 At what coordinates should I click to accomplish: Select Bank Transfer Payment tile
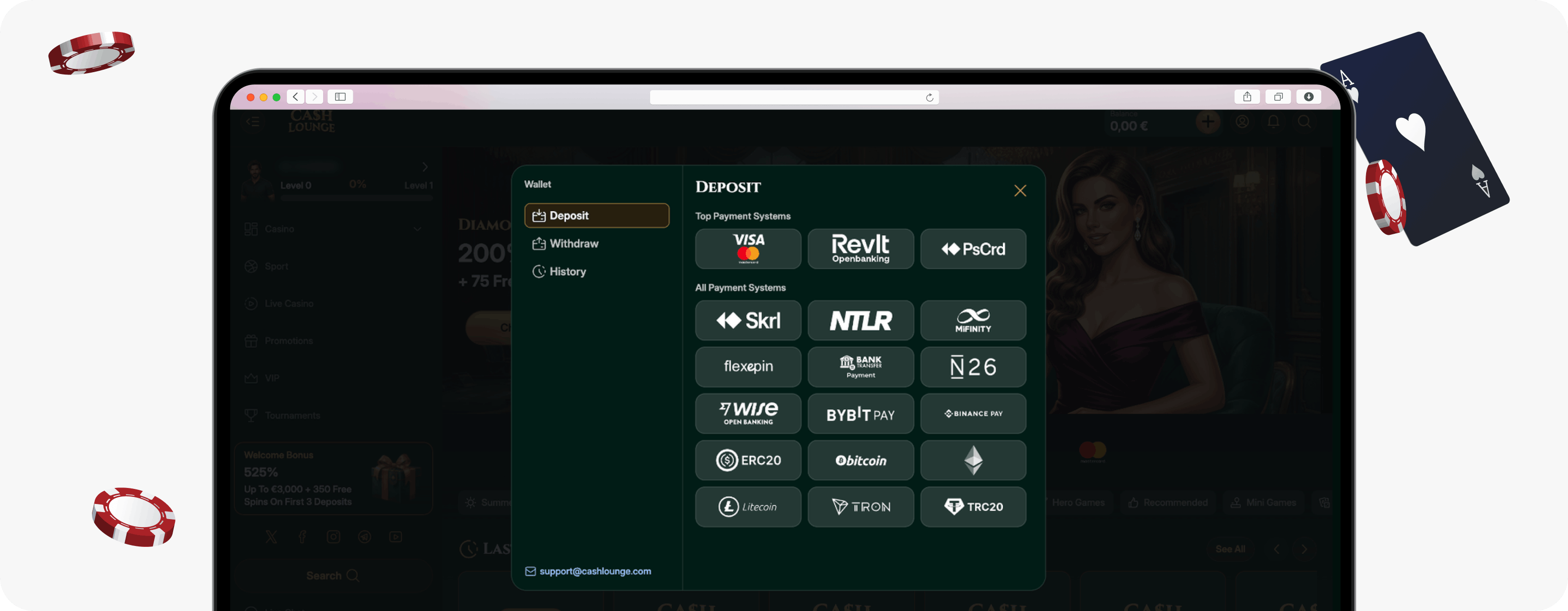(861, 367)
